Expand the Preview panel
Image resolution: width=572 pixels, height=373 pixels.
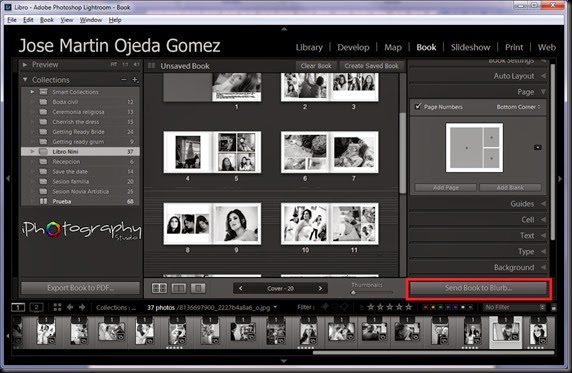pos(25,65)
